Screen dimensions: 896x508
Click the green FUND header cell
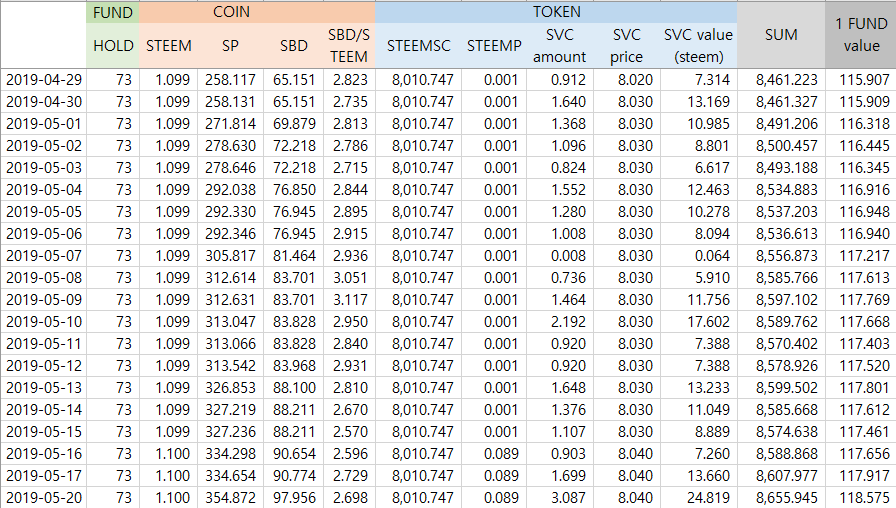[x=112, y=13]
